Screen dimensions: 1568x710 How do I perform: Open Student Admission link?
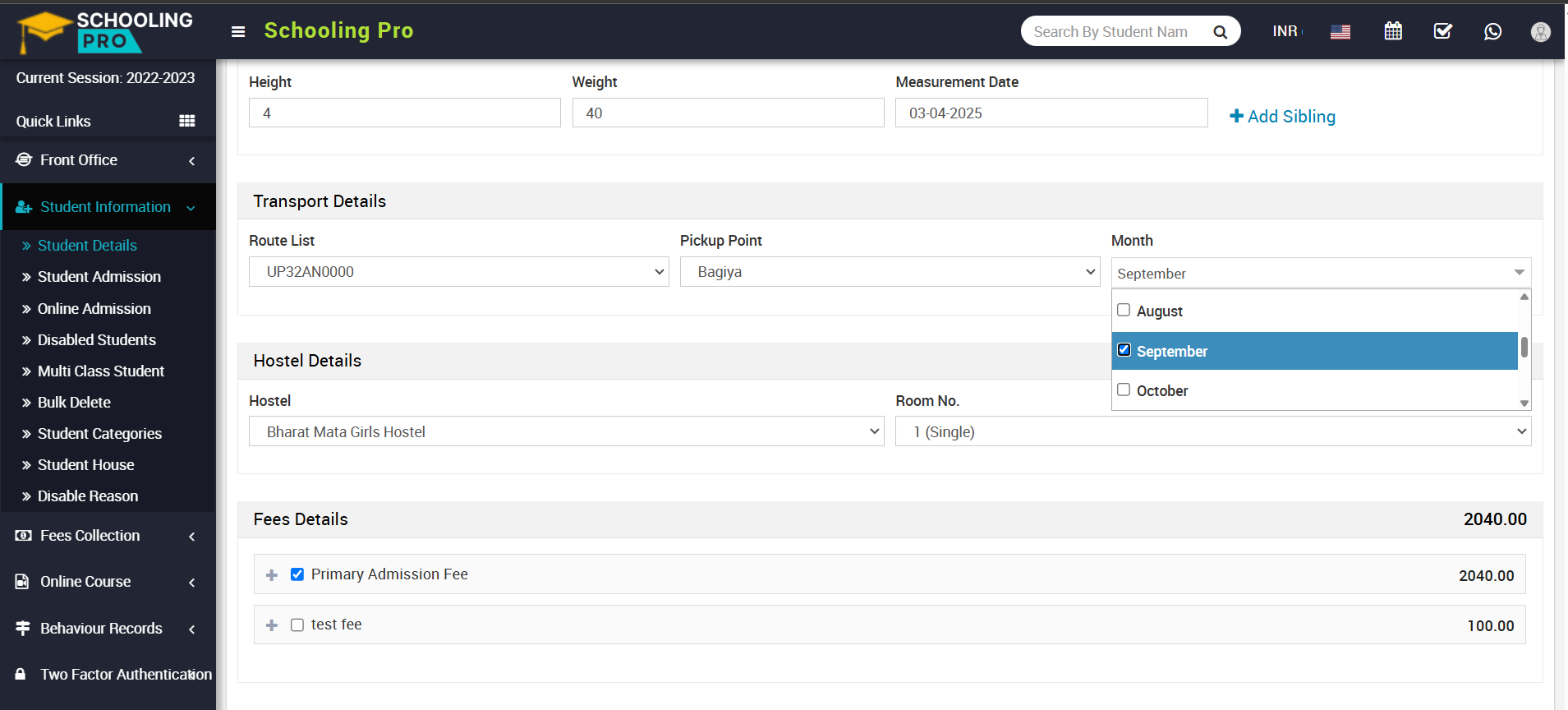tap(99, 277)
